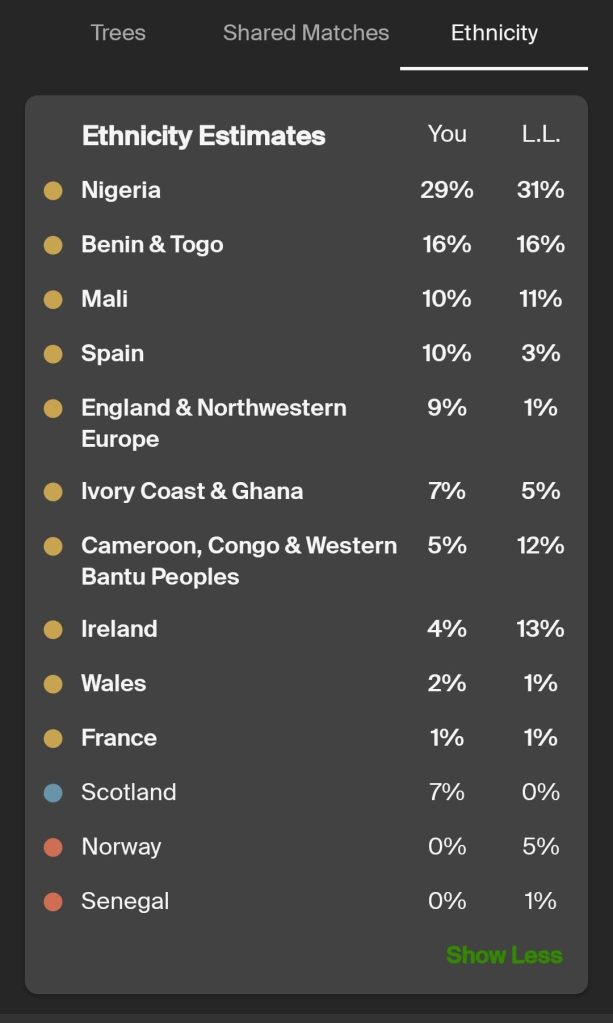Select the red dot next to Senegal
The image size is (613, 1023).
(x=53, y=901)
